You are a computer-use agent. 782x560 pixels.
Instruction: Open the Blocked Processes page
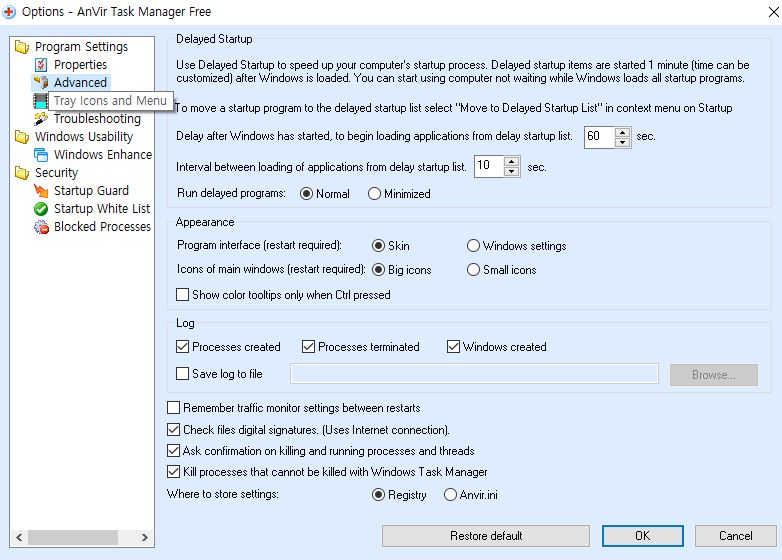102,226
